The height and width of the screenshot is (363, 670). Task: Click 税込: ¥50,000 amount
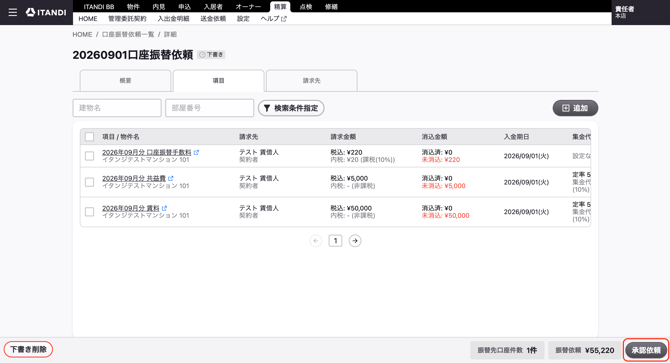[351, 208]
